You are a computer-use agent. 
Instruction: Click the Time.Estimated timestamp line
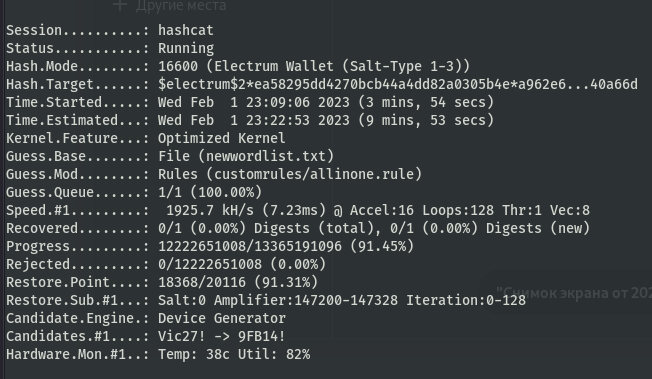(x=250, y=120)
